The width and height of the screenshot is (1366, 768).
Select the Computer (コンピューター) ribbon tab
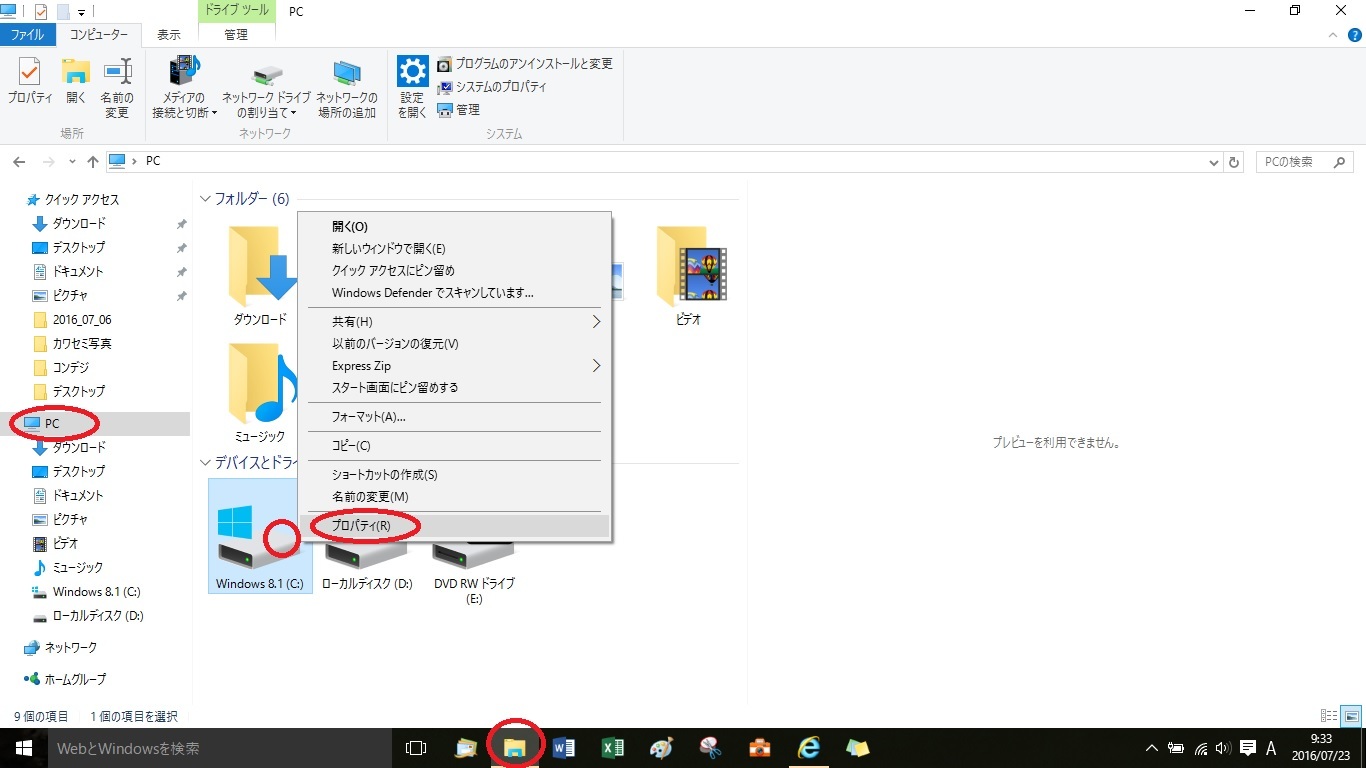[98, 34]
